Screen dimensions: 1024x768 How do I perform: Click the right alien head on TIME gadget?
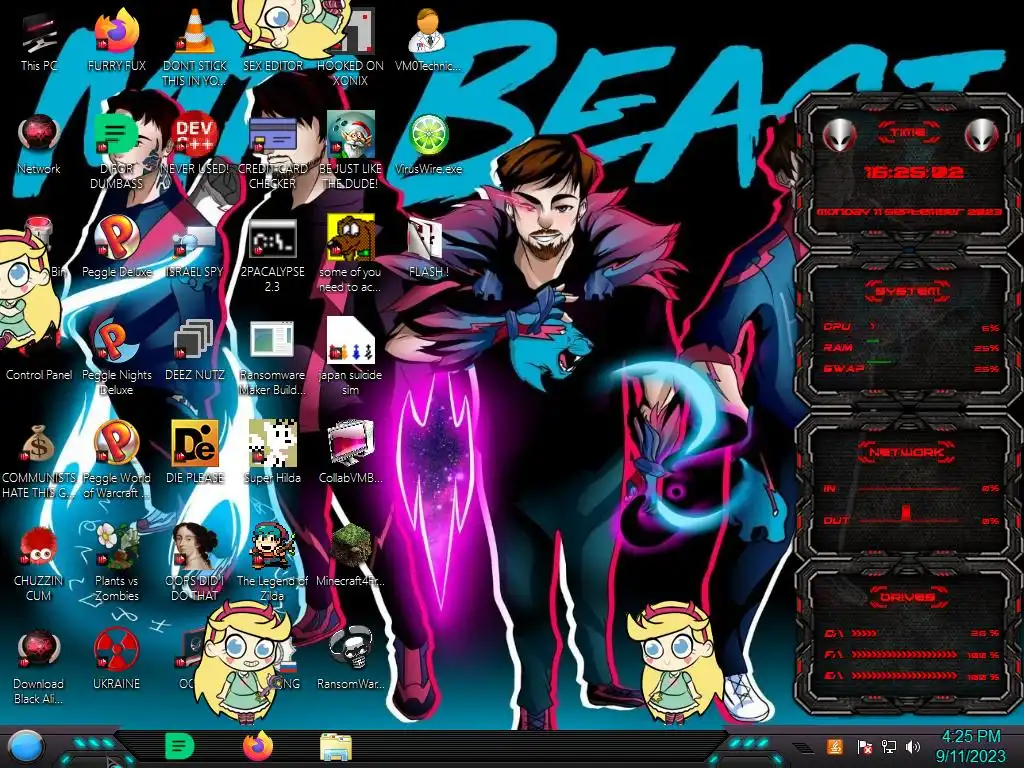click(x=981, y=135)
